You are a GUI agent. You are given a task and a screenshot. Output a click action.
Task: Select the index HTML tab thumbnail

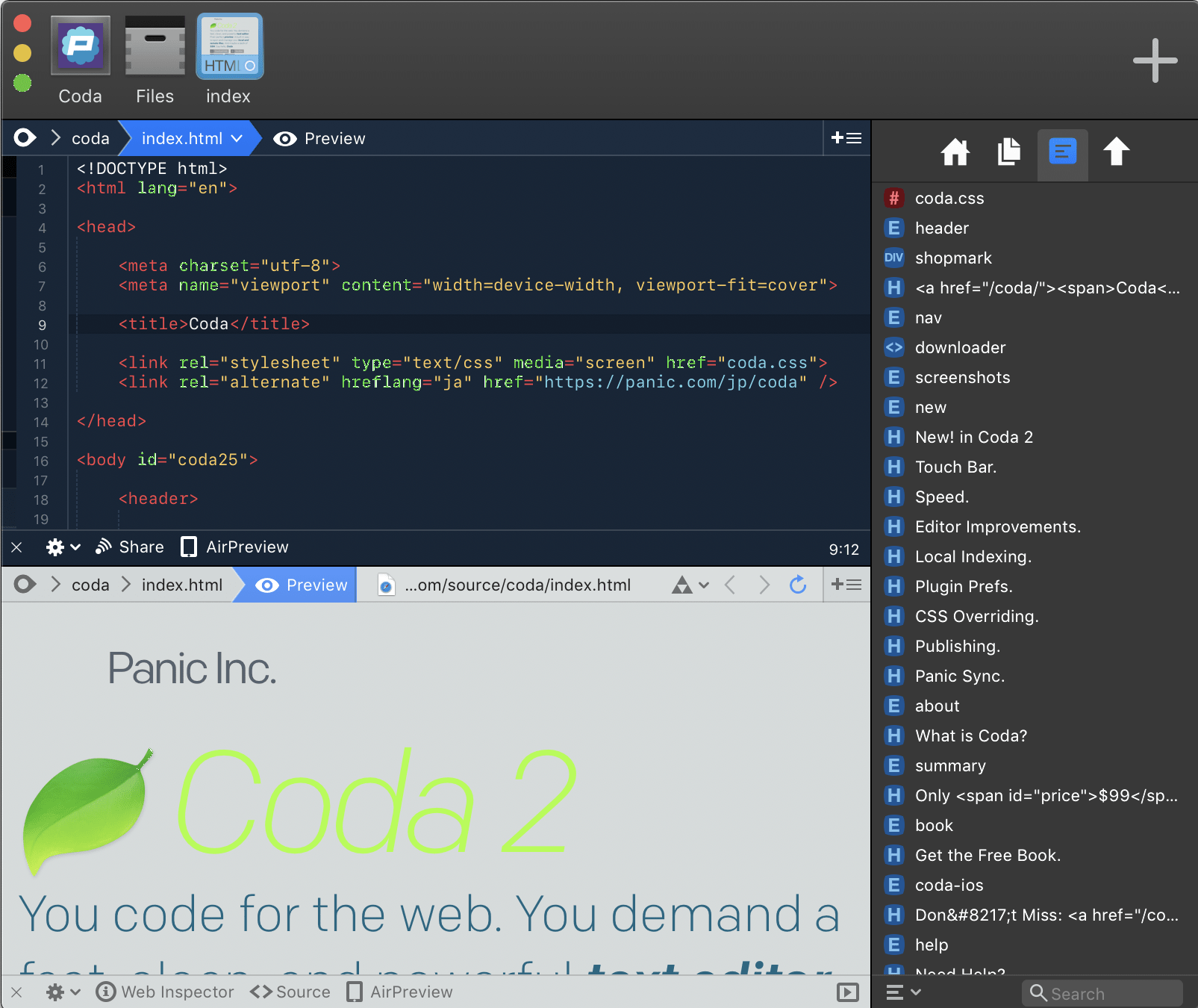click(229, 46)
